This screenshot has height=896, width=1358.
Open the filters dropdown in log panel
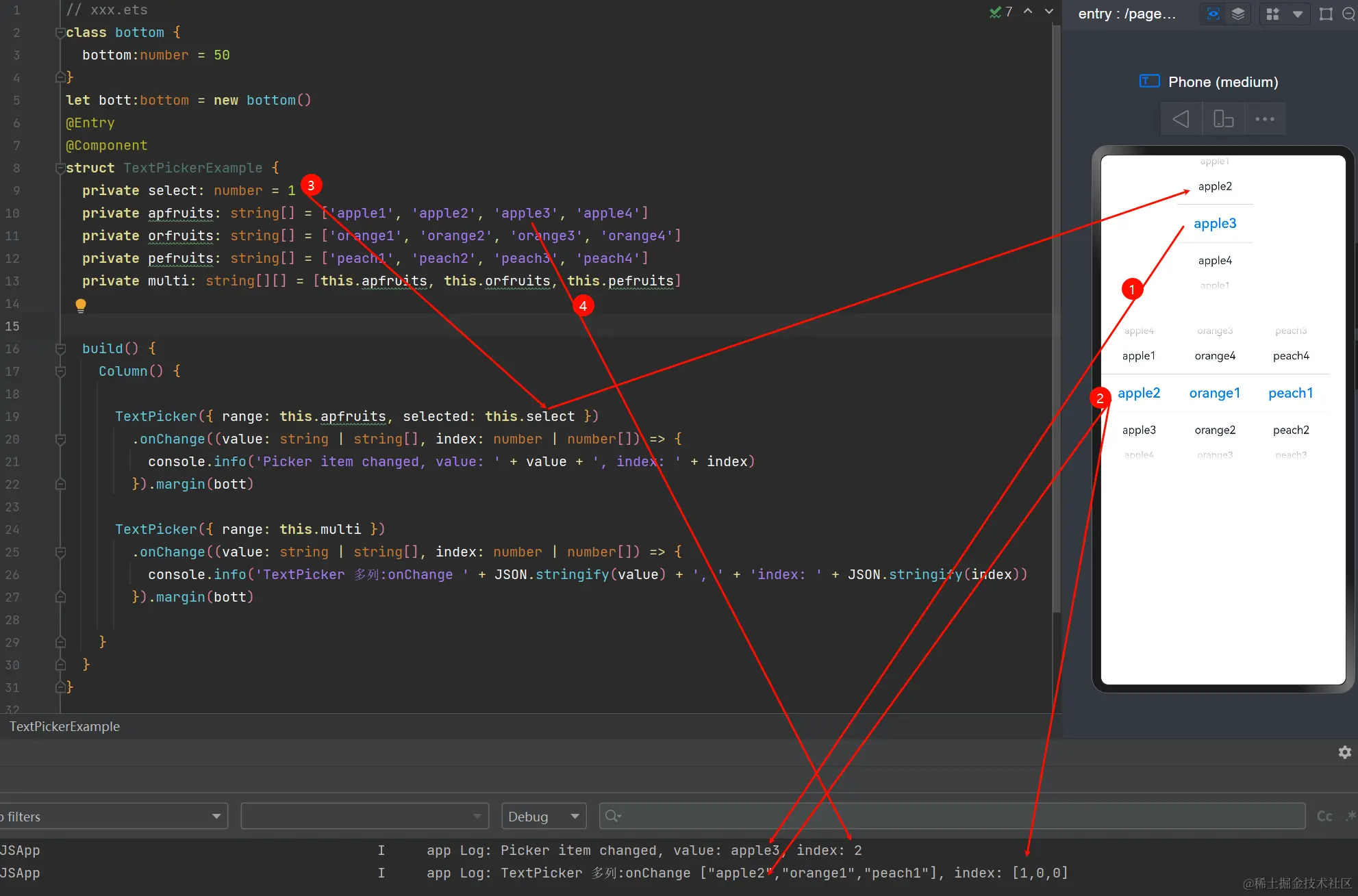coord(114,816)
